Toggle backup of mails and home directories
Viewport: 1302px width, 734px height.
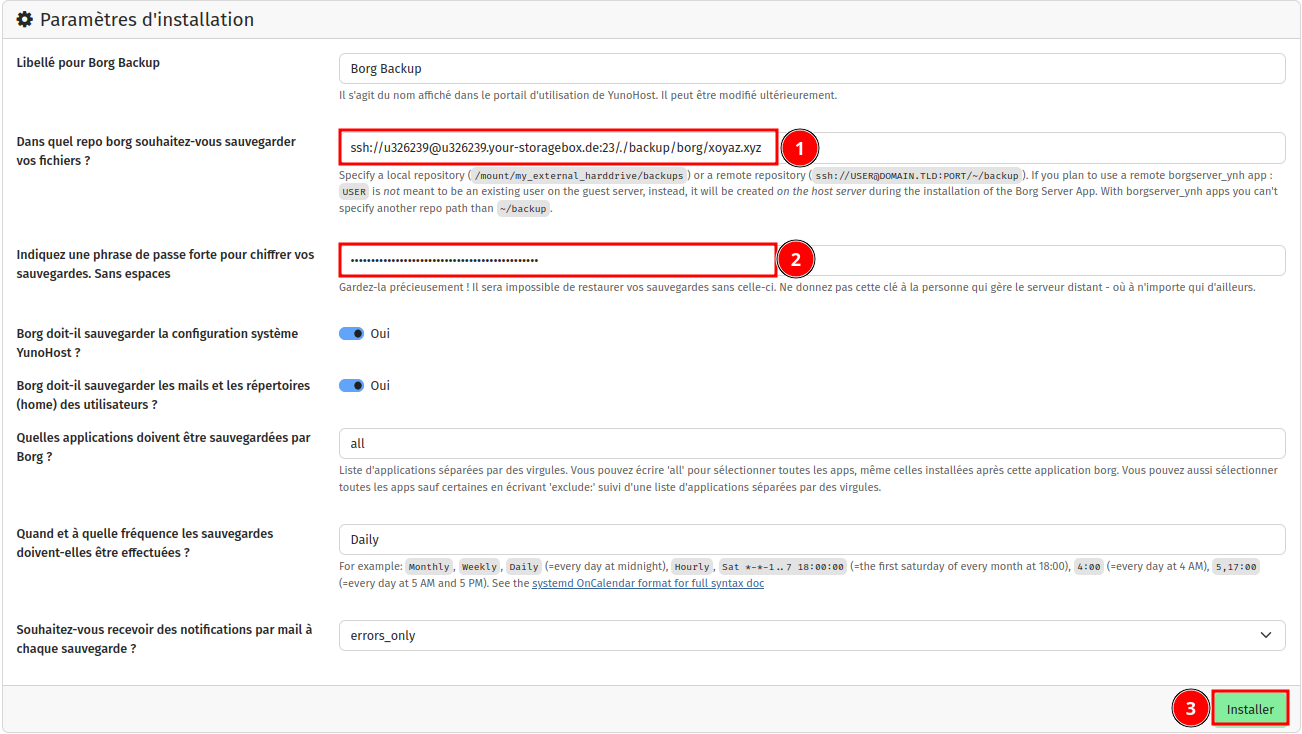(351, 386)
